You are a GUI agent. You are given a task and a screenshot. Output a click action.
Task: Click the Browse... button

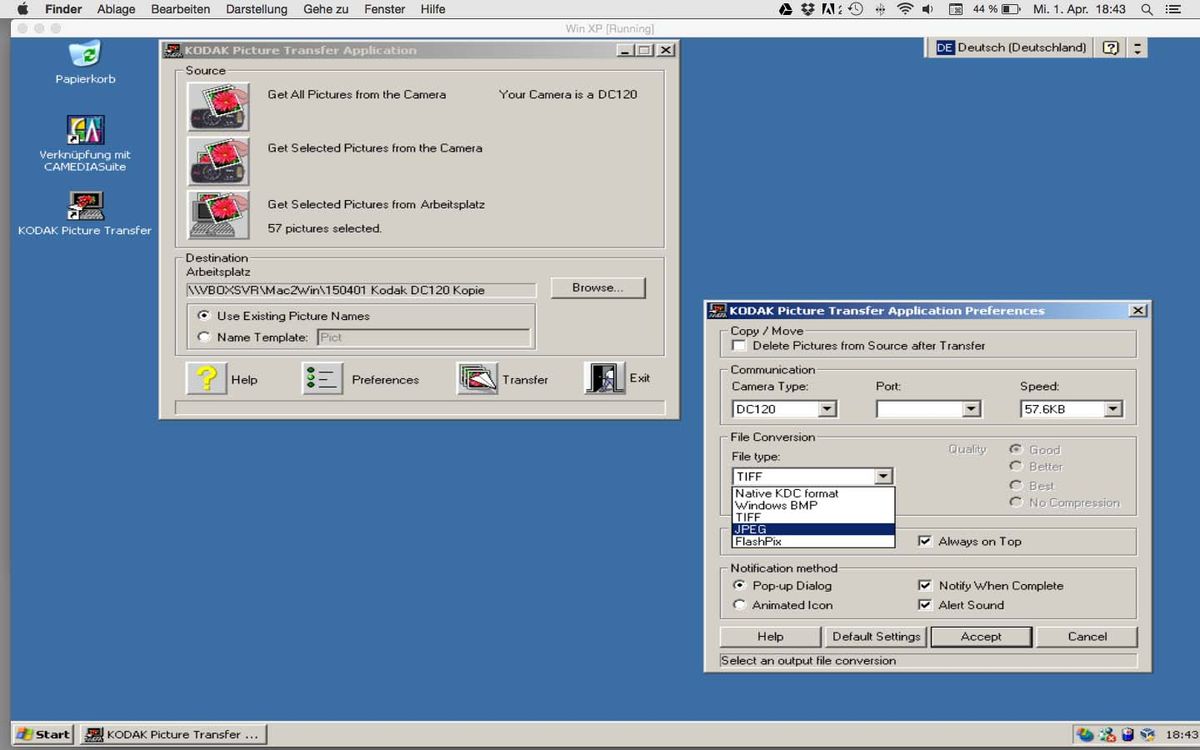point(597,288)
